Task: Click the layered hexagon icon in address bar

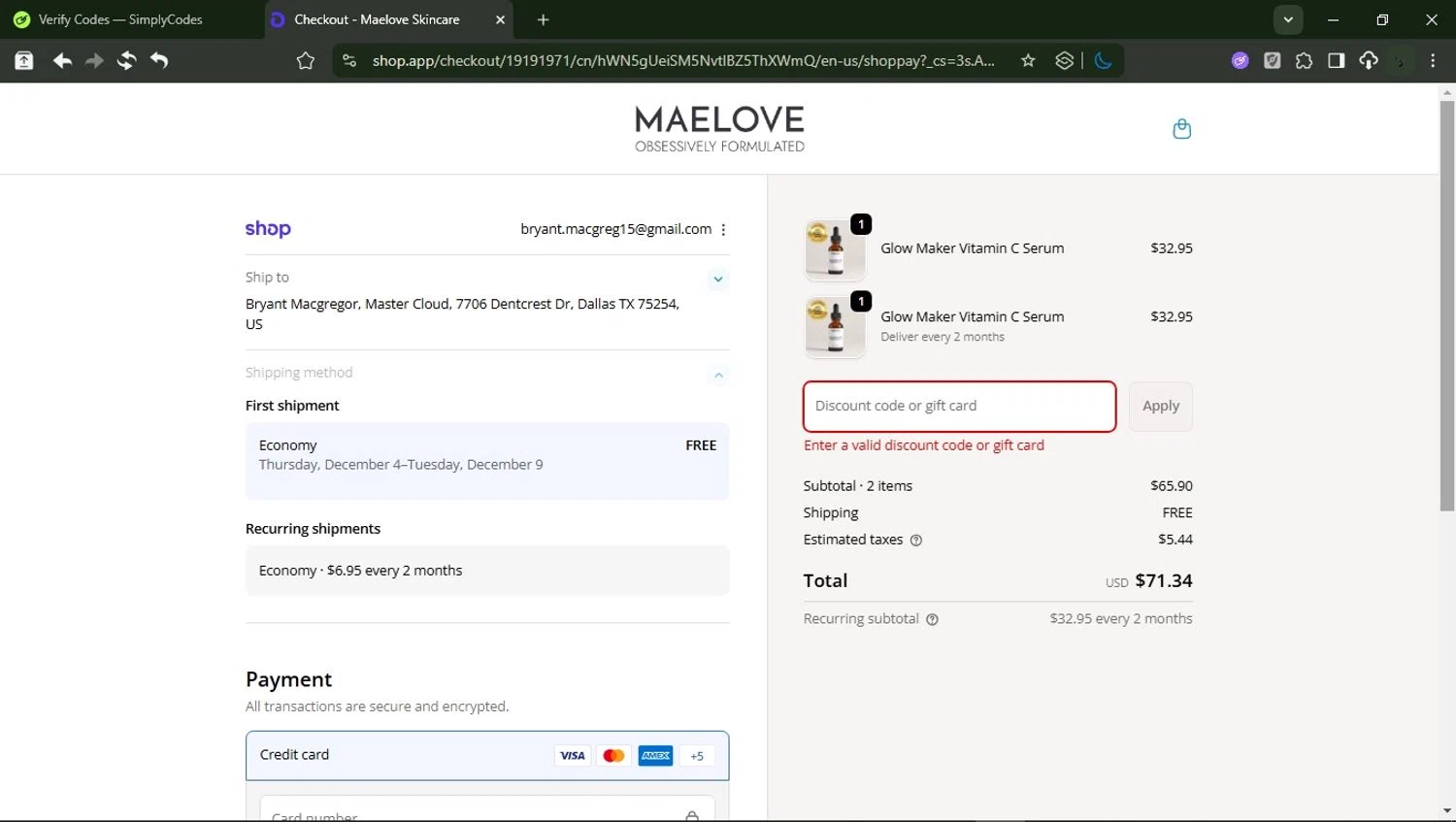Action: click(x=1064, y=61)
